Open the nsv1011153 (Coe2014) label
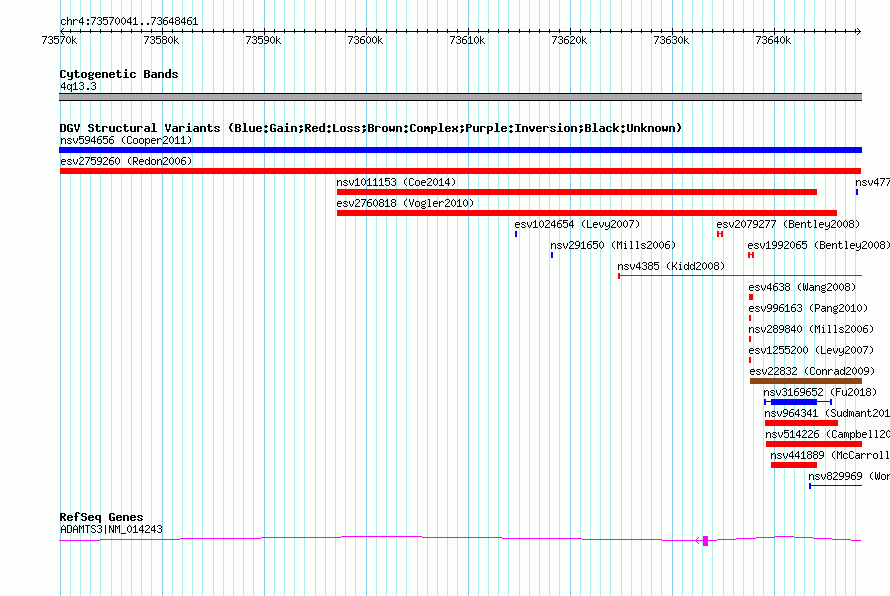 tap(396, 182)
